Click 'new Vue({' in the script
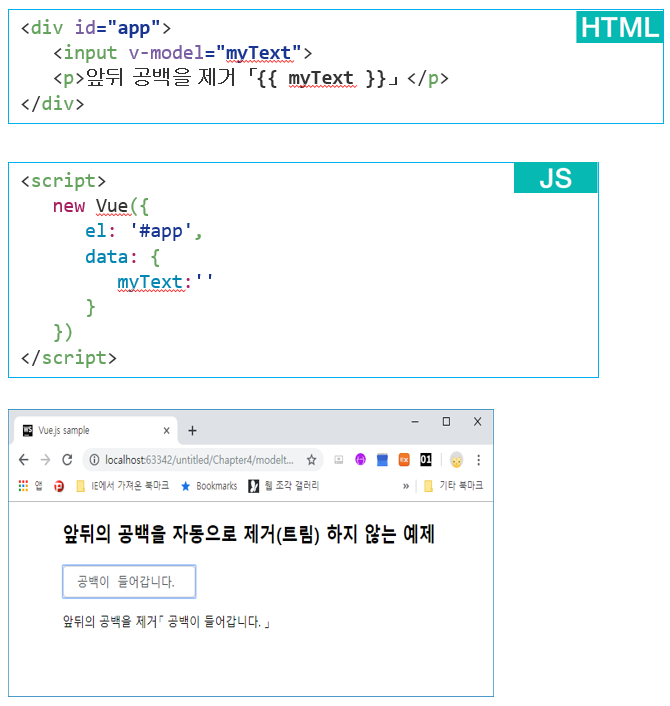This screenshot has width=670, height=706. click(101, 206)
